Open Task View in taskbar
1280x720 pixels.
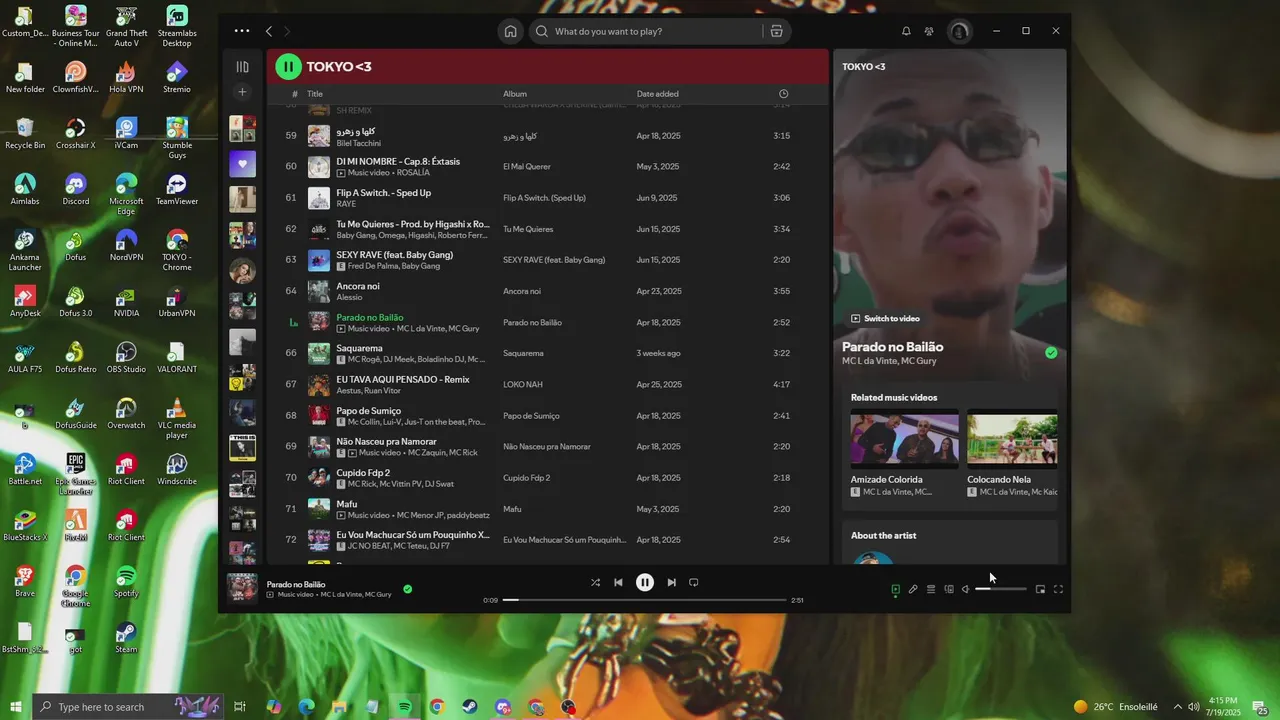240,707
